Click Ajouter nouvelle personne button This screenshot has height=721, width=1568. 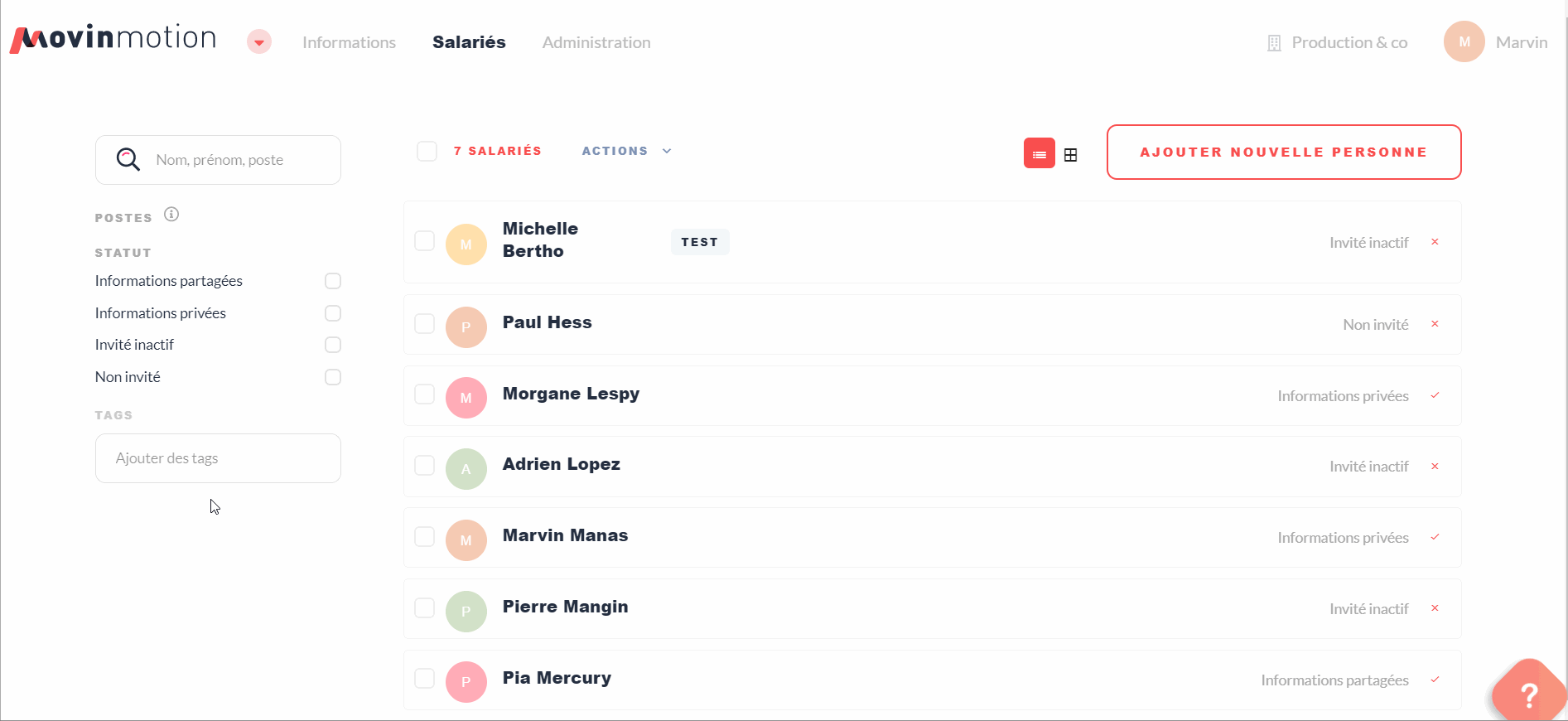pos(1284,152)
